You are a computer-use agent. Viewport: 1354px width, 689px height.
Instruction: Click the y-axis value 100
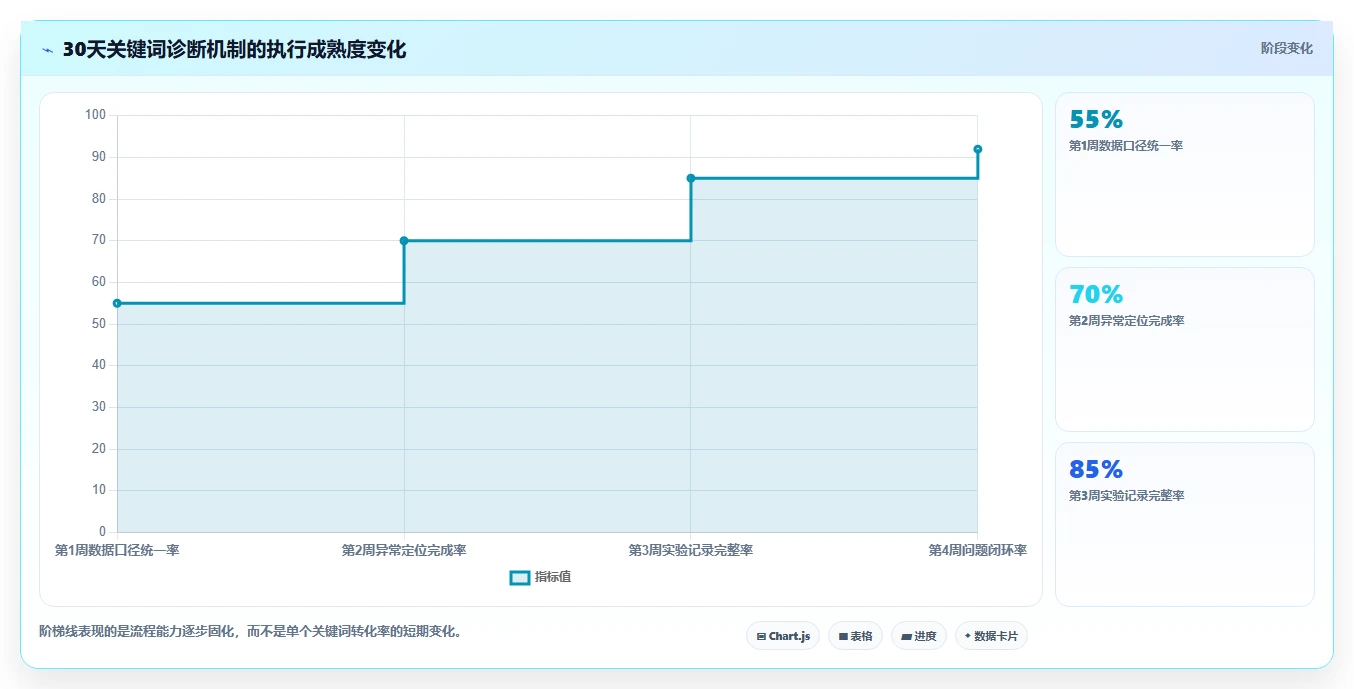pyautogui.click(x=95, y=115)
